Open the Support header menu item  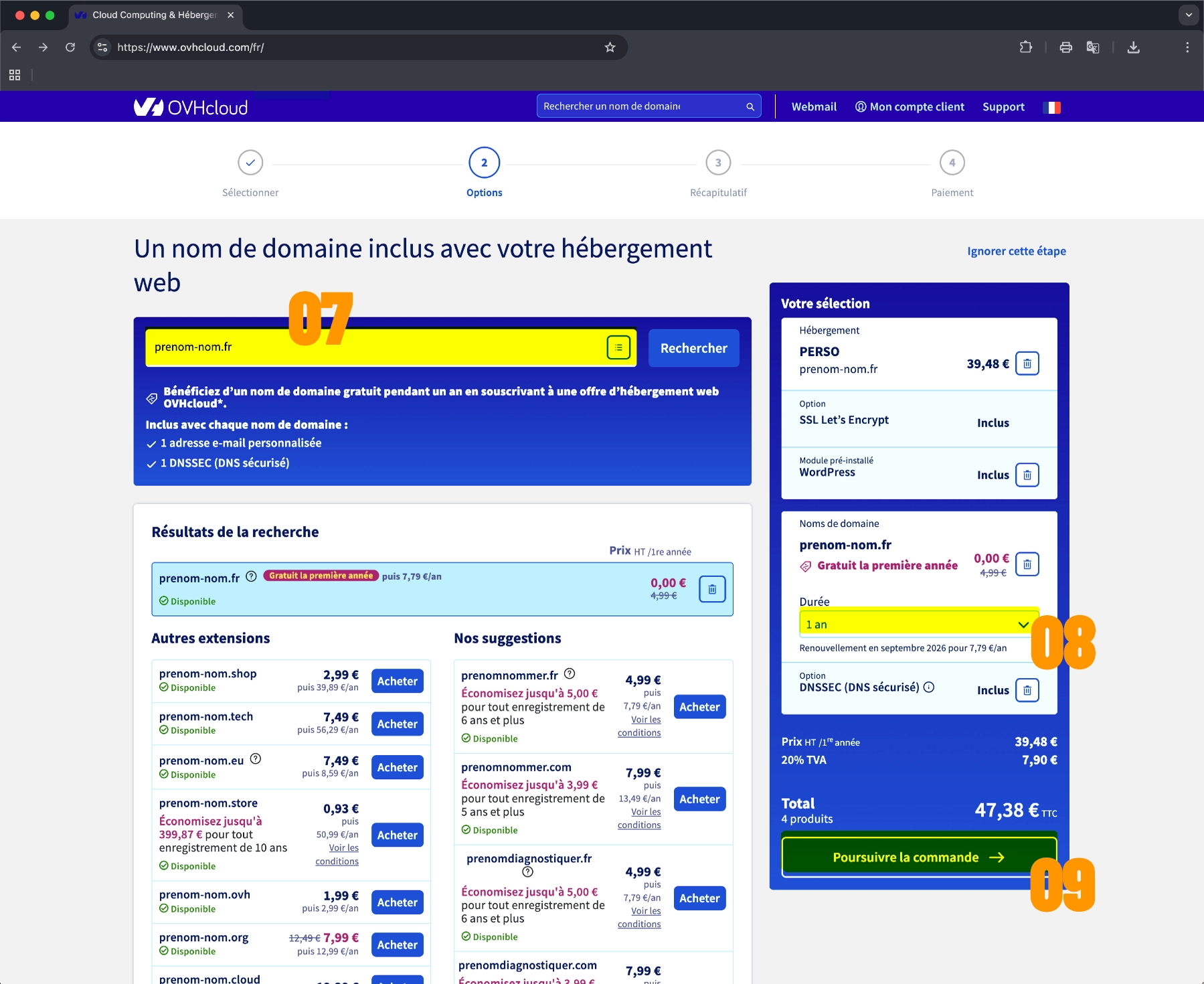pos(1003,107)
